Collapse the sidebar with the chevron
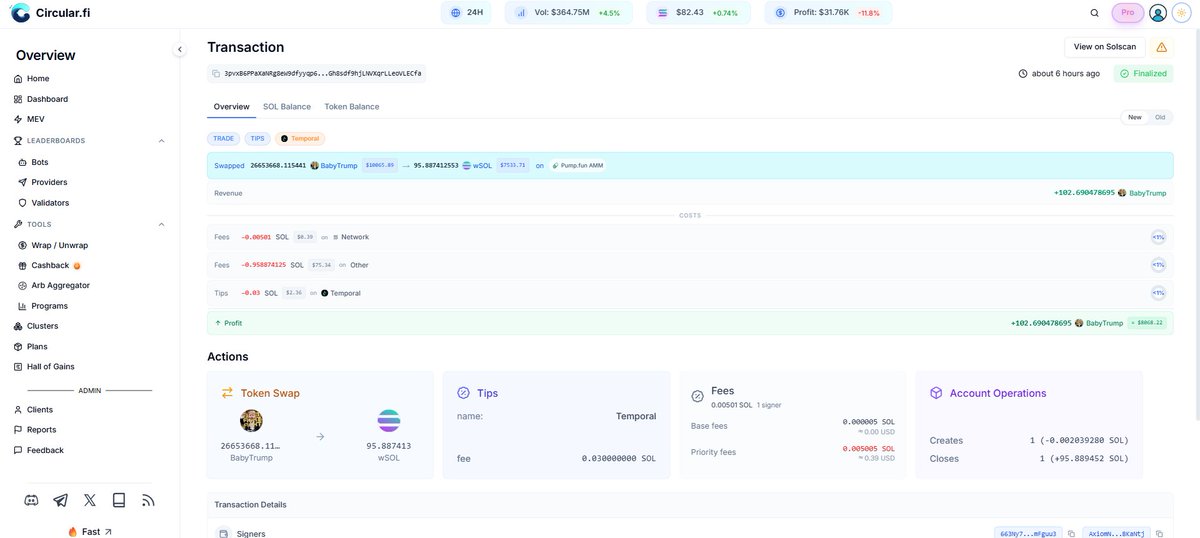 (180, 49)
